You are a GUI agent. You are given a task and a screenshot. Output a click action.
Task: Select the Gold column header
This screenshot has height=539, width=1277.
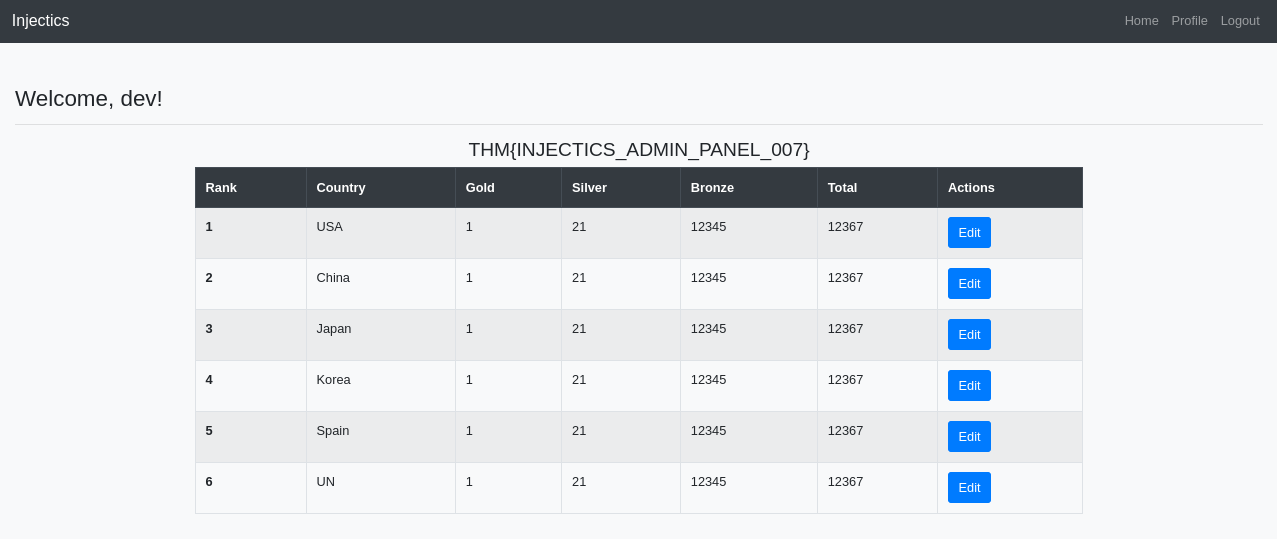tap(508, 187)
